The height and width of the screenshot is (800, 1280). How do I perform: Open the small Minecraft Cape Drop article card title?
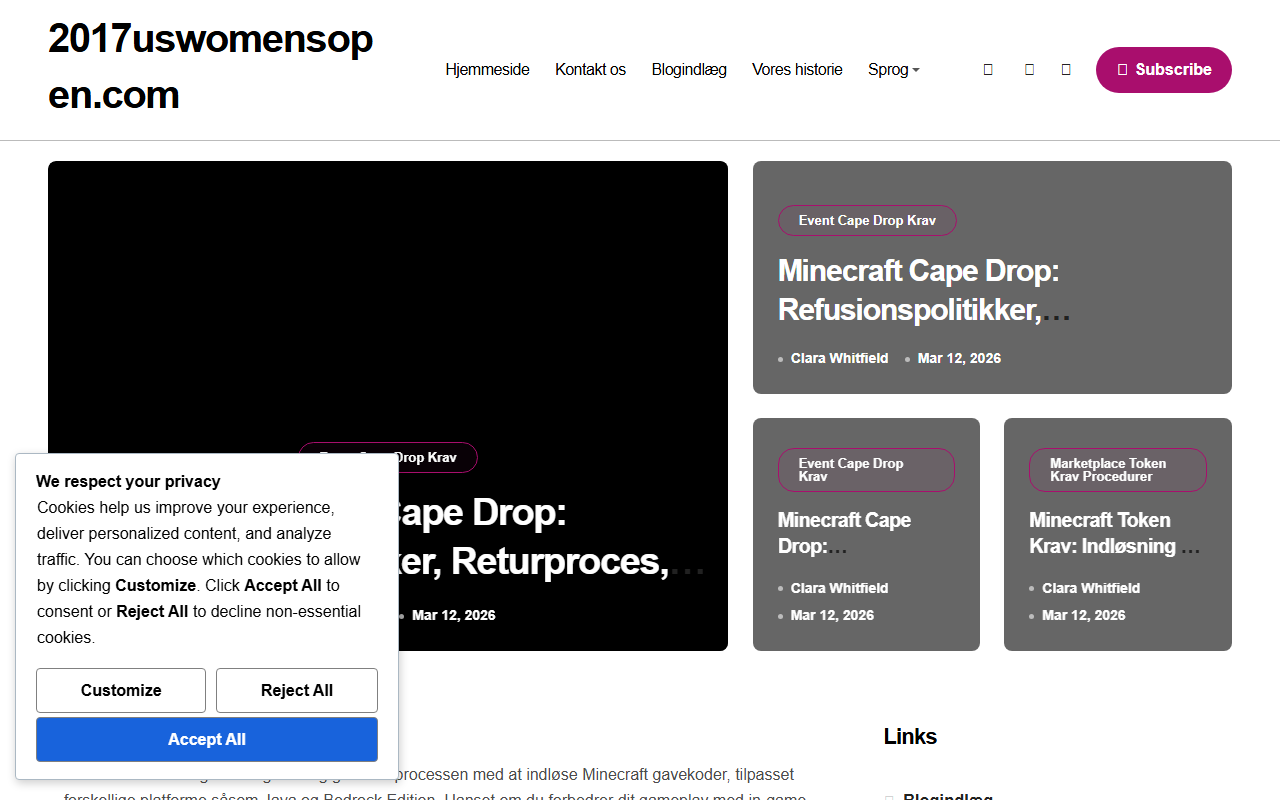(845, 533)
